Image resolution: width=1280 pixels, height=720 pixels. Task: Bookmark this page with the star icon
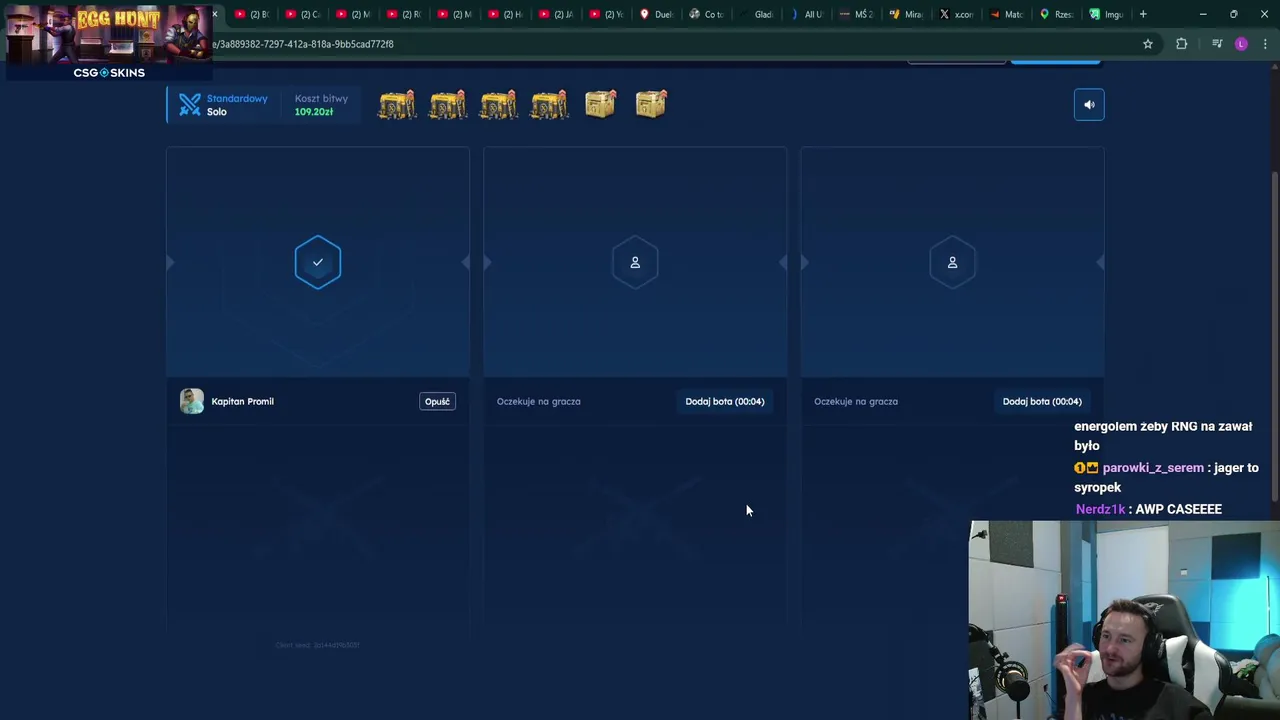1148,44
